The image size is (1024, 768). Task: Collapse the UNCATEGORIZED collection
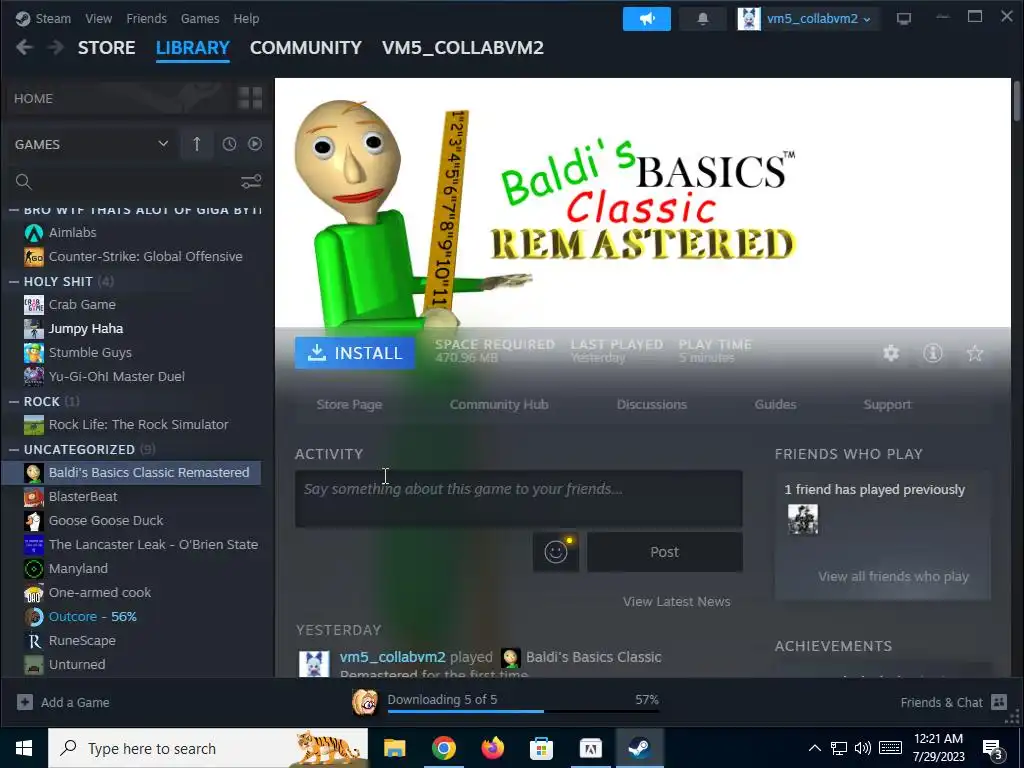14,449
